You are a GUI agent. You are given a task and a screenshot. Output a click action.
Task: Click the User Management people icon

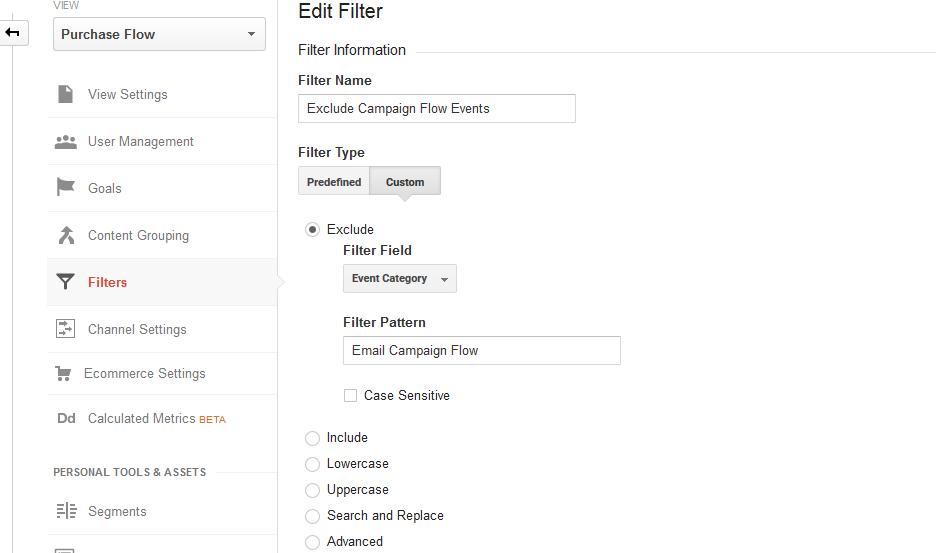pyautogui.click(x=66, y=141)
